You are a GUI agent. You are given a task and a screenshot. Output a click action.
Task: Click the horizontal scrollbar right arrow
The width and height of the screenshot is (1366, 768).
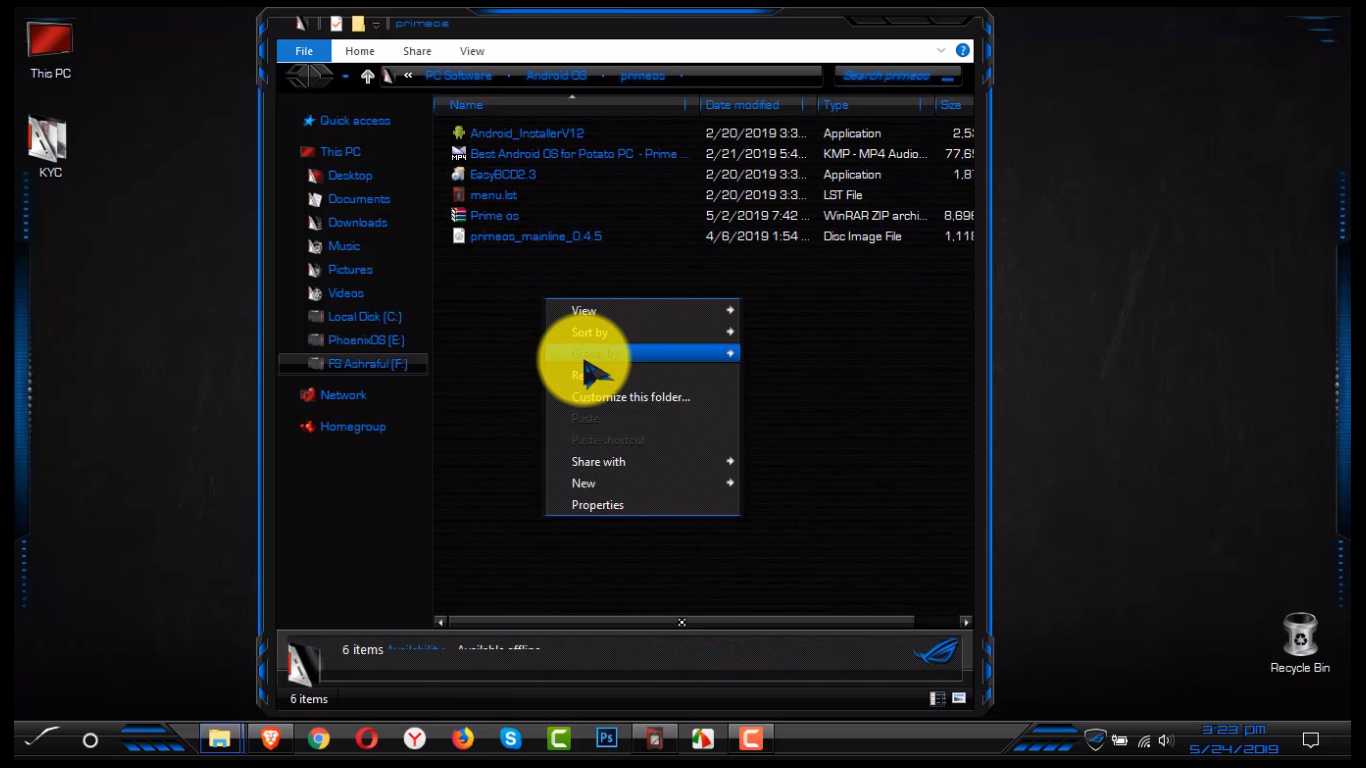[x=965, y=622]
